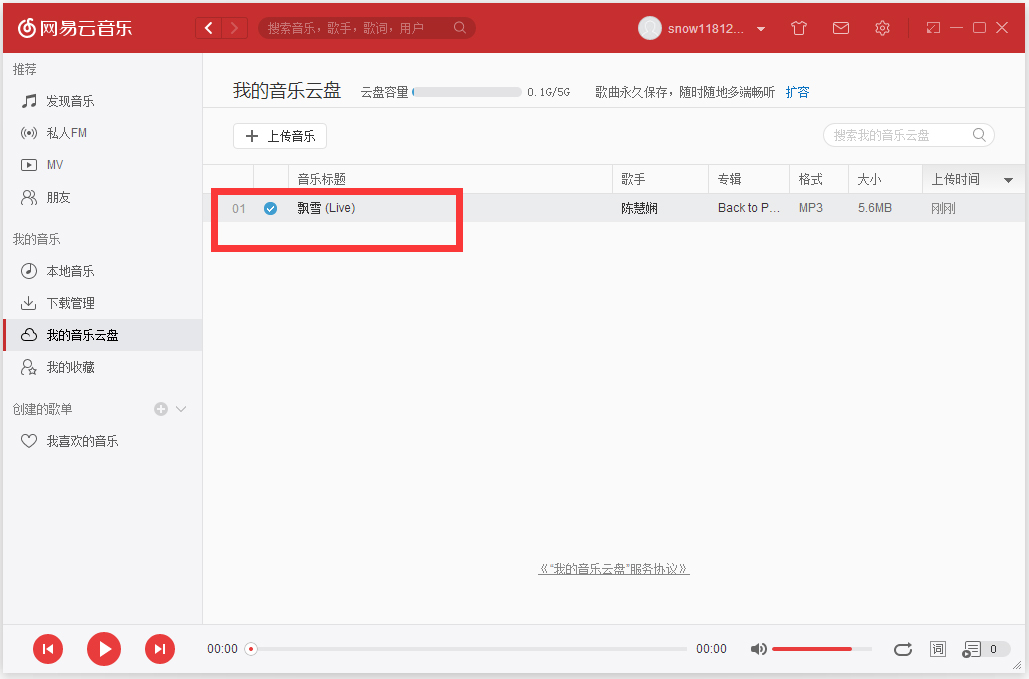Expand the snow11812 account menu

[761, 28]
